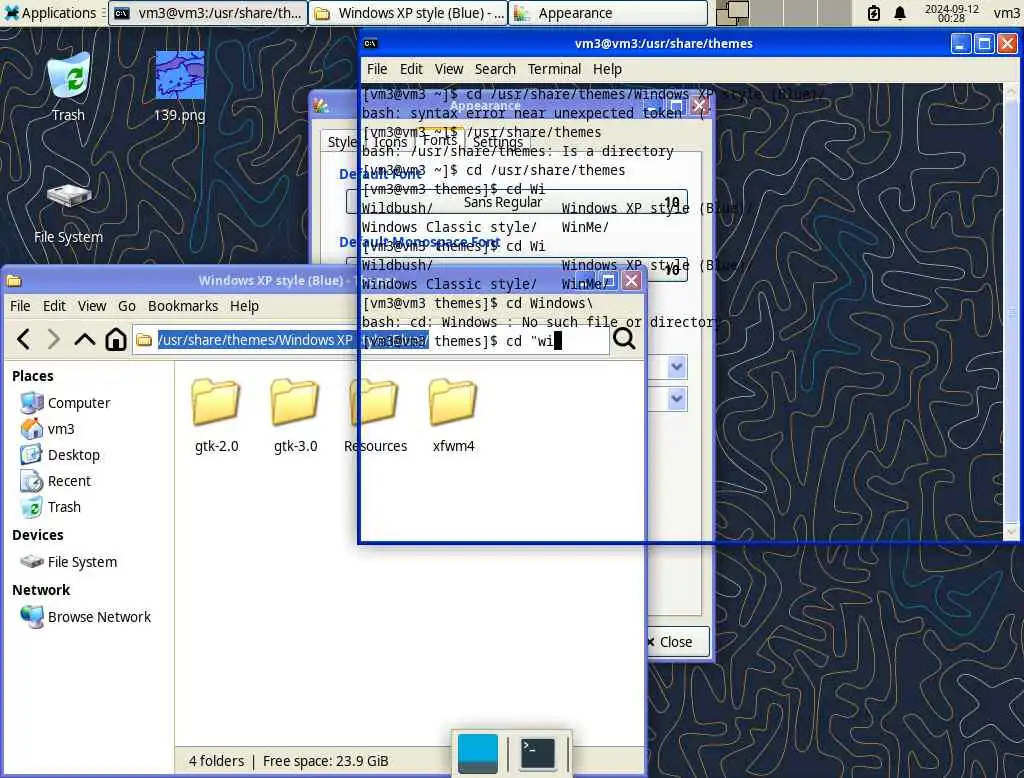1024x778 pixels.
Task: Open the terminal View menu
Action: 449,69
